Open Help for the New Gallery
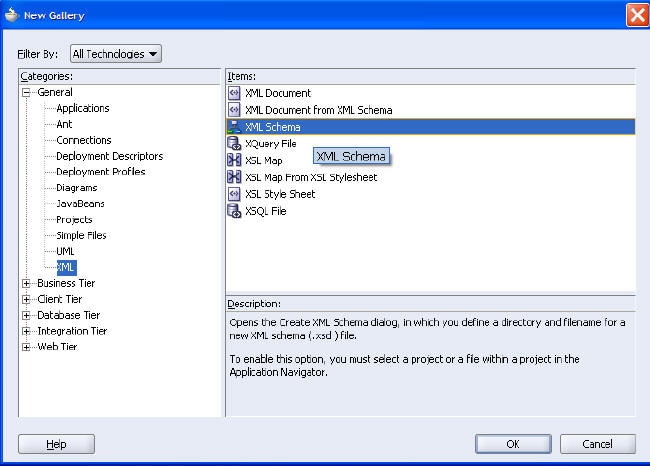 56,444
